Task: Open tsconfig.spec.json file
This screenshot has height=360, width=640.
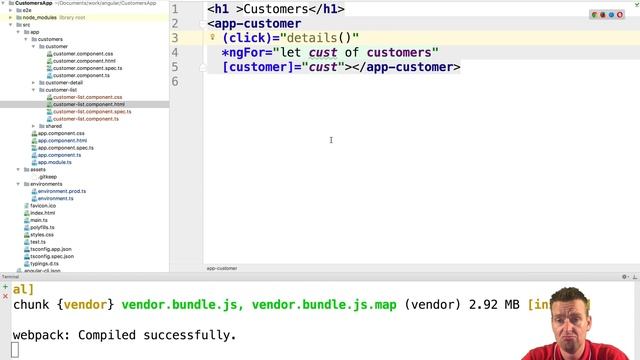Action: click(x=51, y=256)
